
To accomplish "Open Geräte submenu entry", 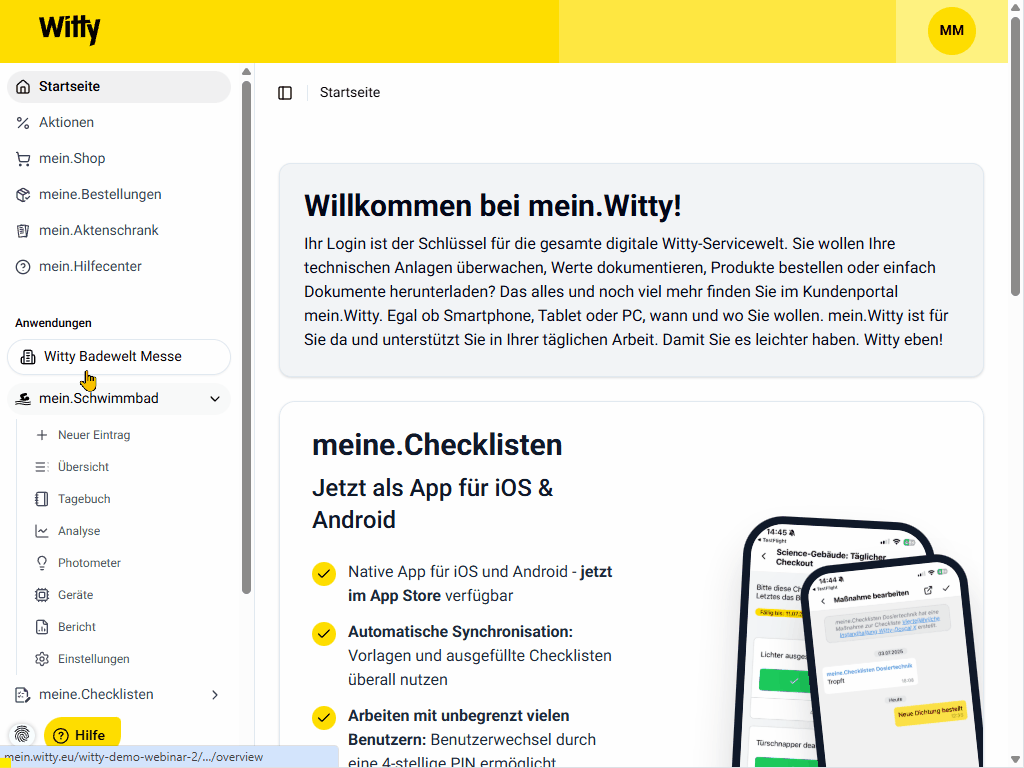I will [x=76, y=595].
